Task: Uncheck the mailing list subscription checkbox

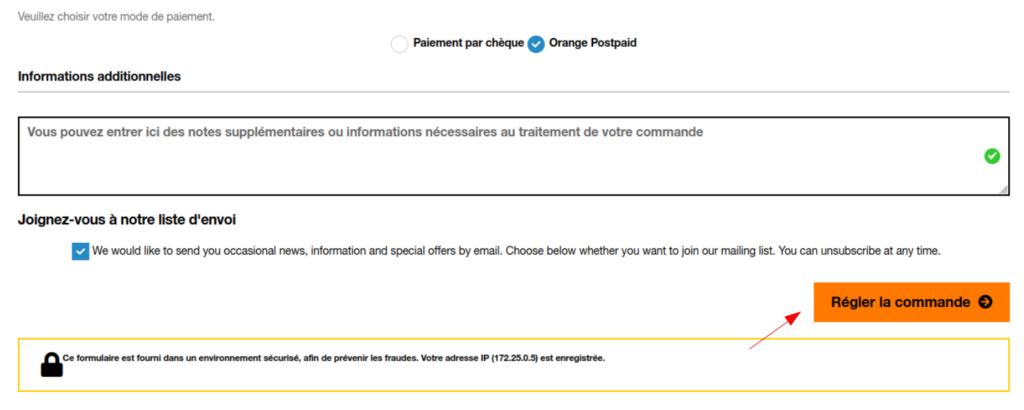Action: [x=80, y=251]
